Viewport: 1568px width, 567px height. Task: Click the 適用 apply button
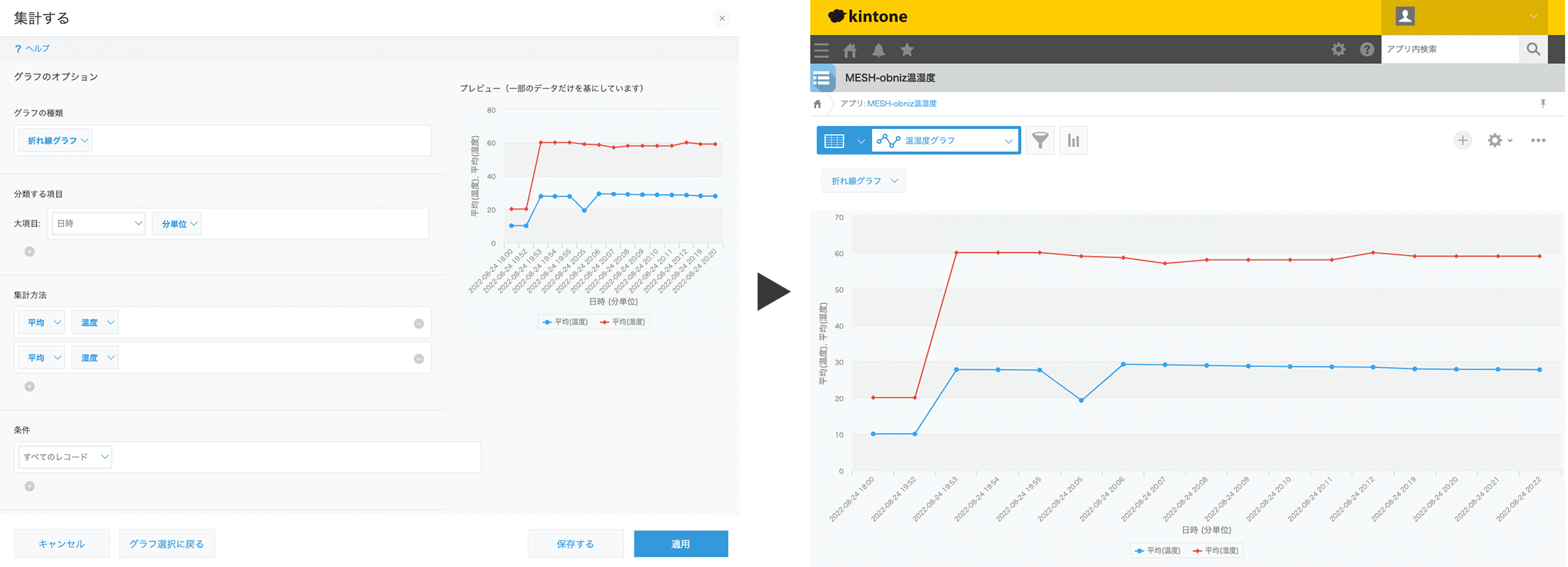tap(681, 544)
